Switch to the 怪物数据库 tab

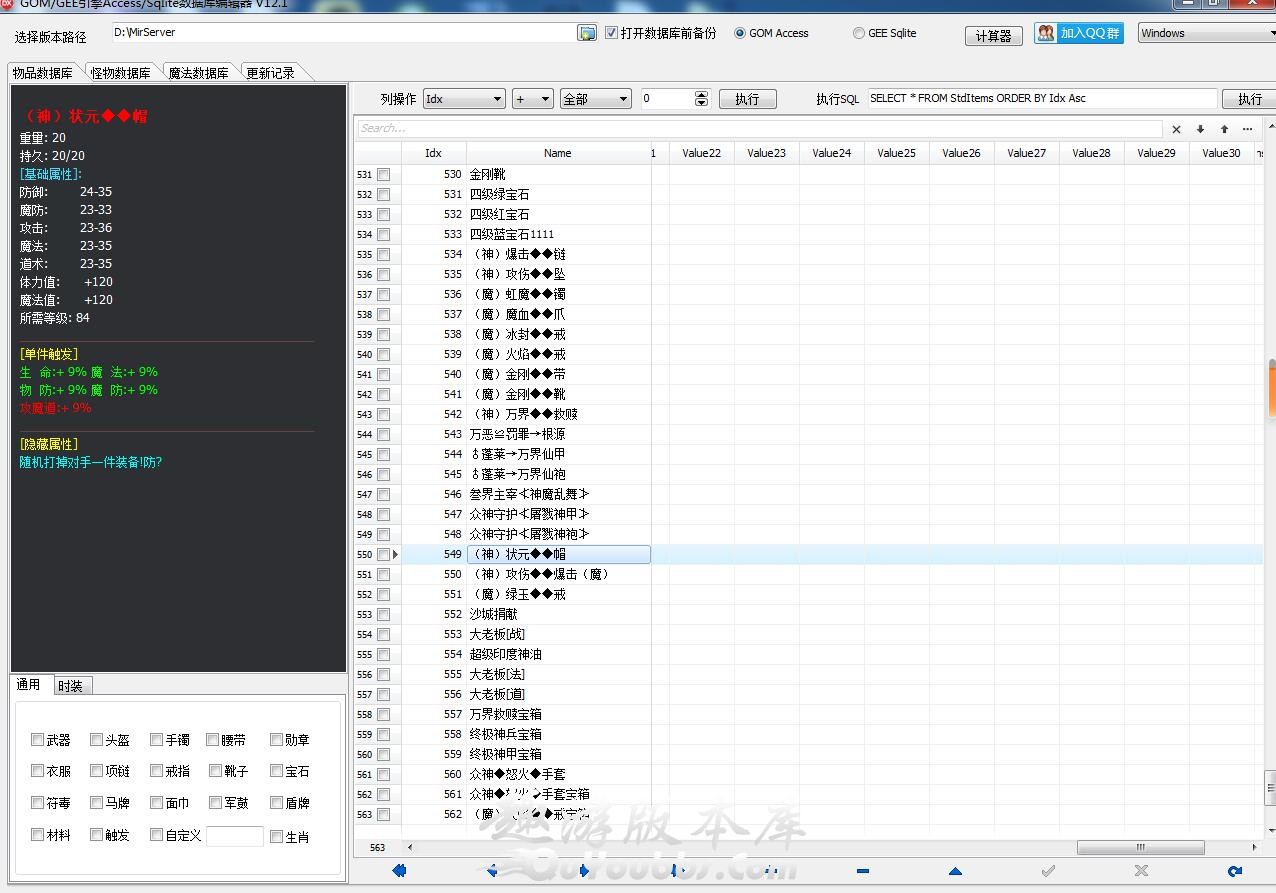coord(121,73)
